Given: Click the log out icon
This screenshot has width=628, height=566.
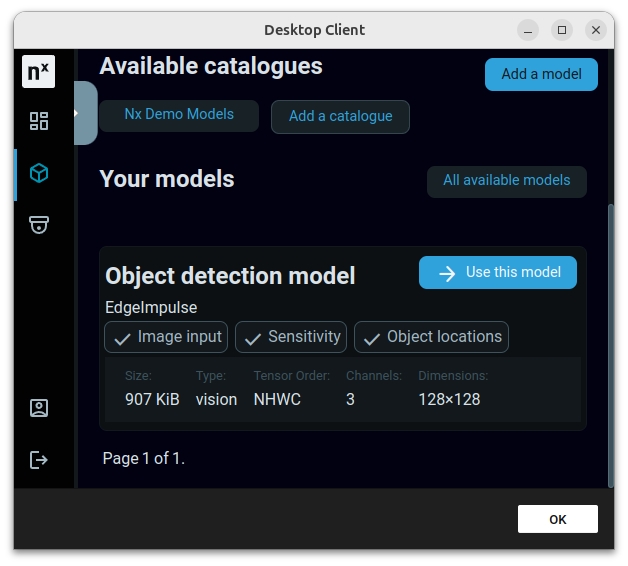Looking at the screenshot, I should (x=39, y=460).
